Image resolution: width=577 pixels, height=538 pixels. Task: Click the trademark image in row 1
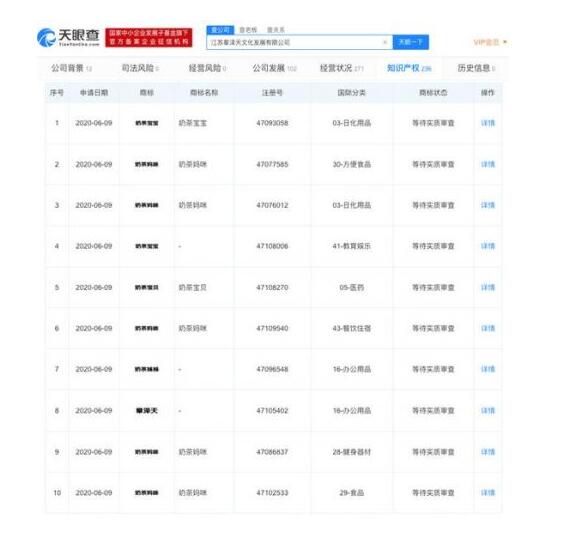[147, 123]
